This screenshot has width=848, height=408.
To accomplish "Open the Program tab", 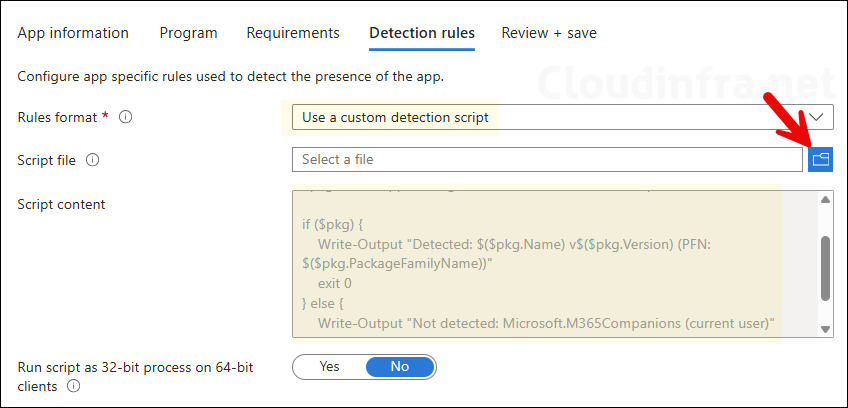I will [x=188, y=33].
